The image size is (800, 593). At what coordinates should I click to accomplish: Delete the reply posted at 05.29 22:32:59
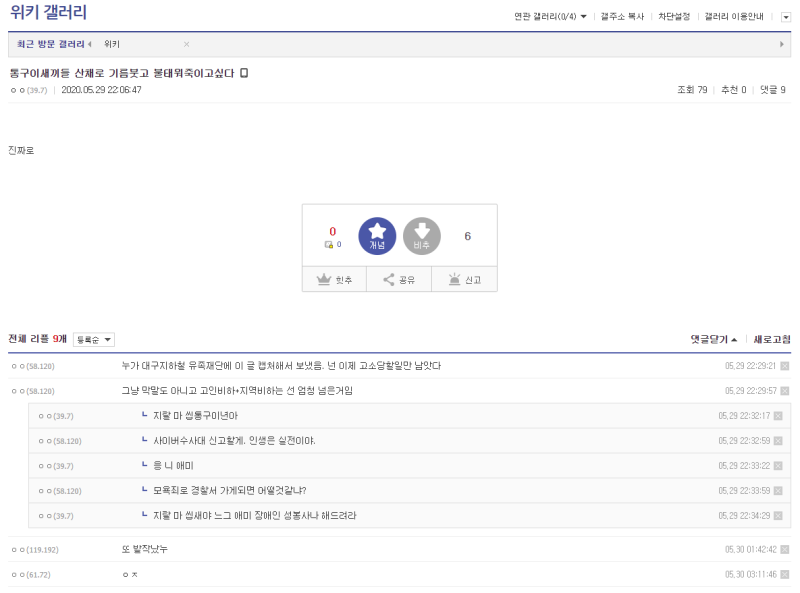pos(778,441)
